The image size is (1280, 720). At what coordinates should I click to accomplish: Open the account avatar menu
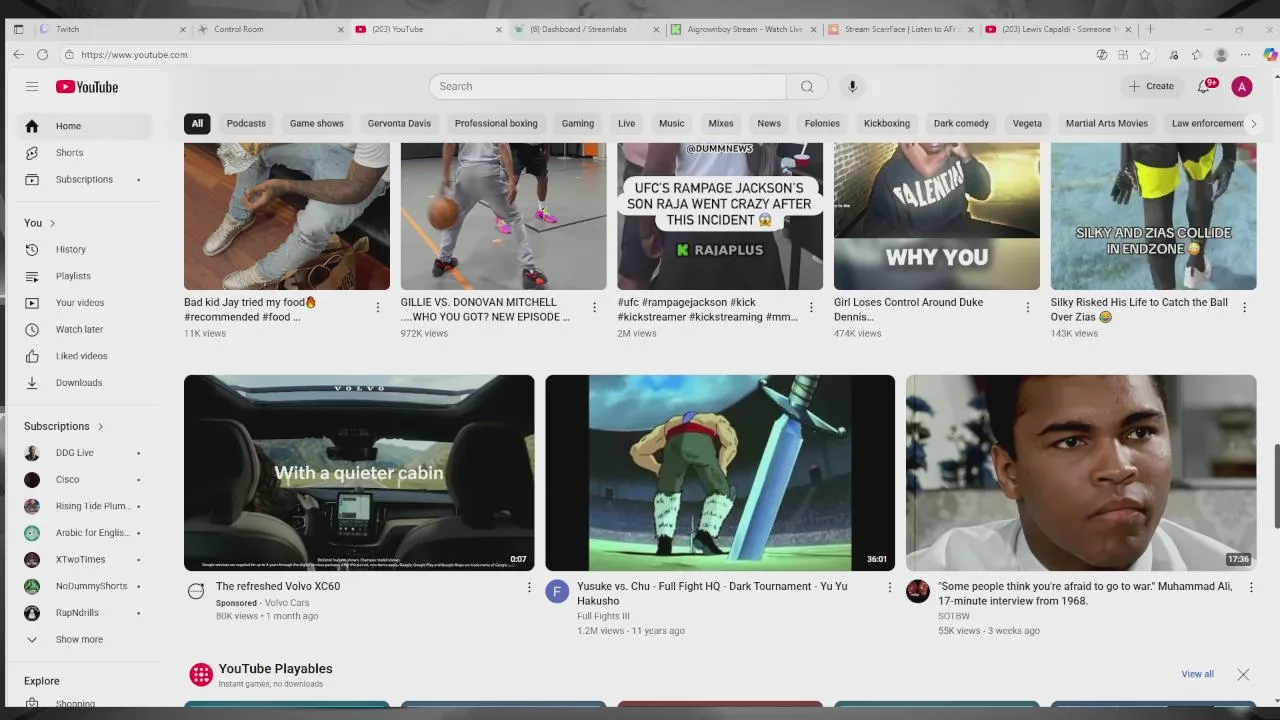(1242, 87)
